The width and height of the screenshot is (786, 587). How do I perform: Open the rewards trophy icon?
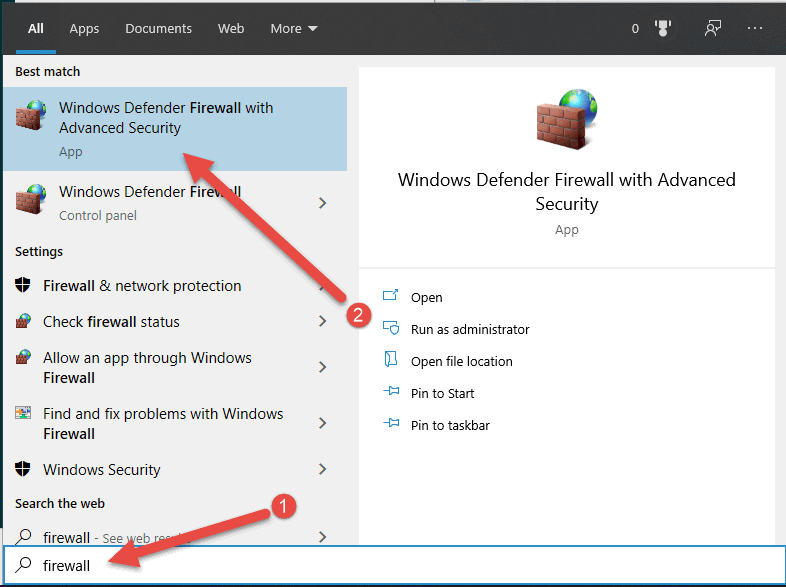click(663, 29)
